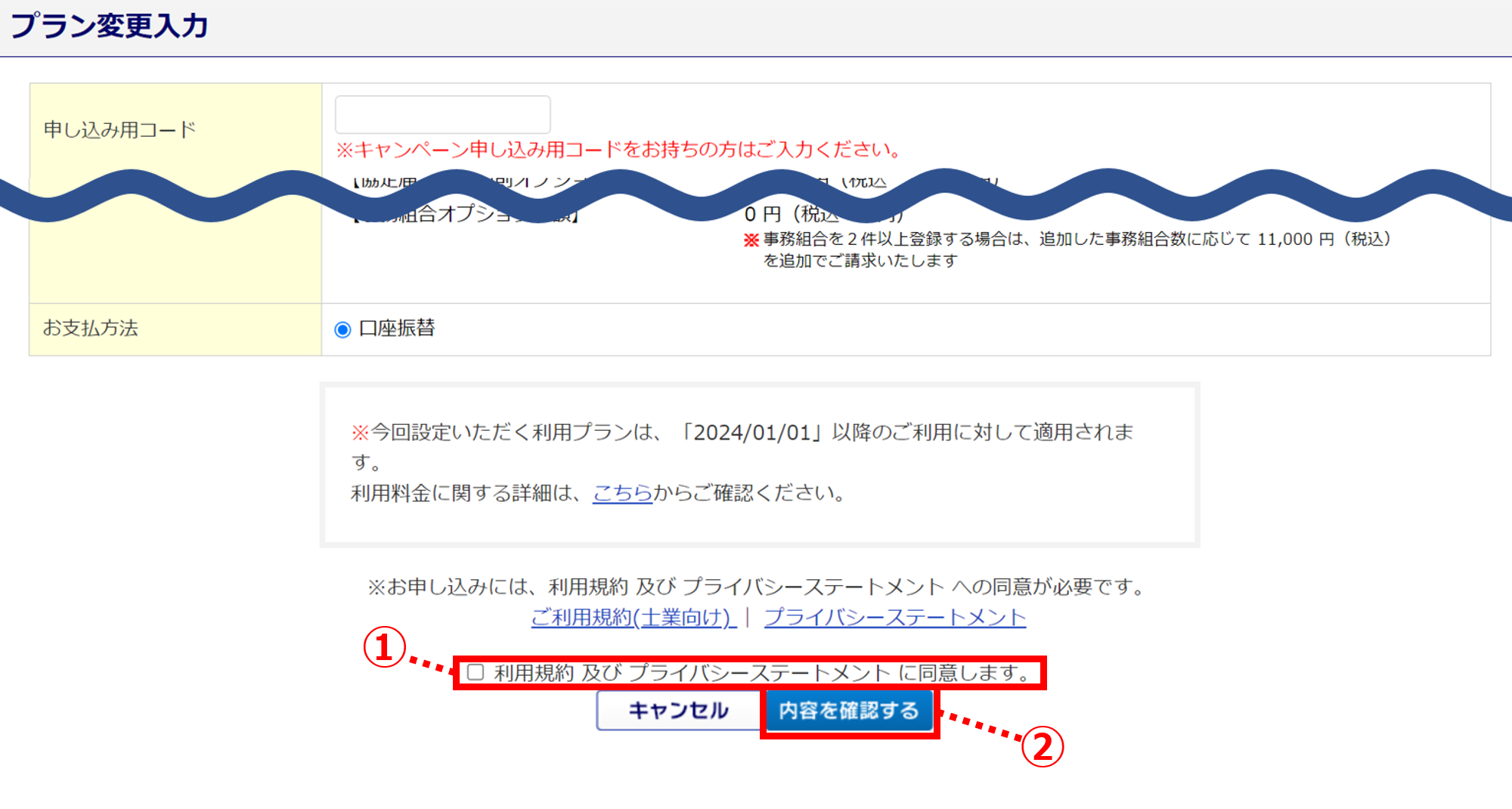This screenshot has height=809, width=1512.
Task: Click the プラン変更入力 page heading
Action: 110,26
